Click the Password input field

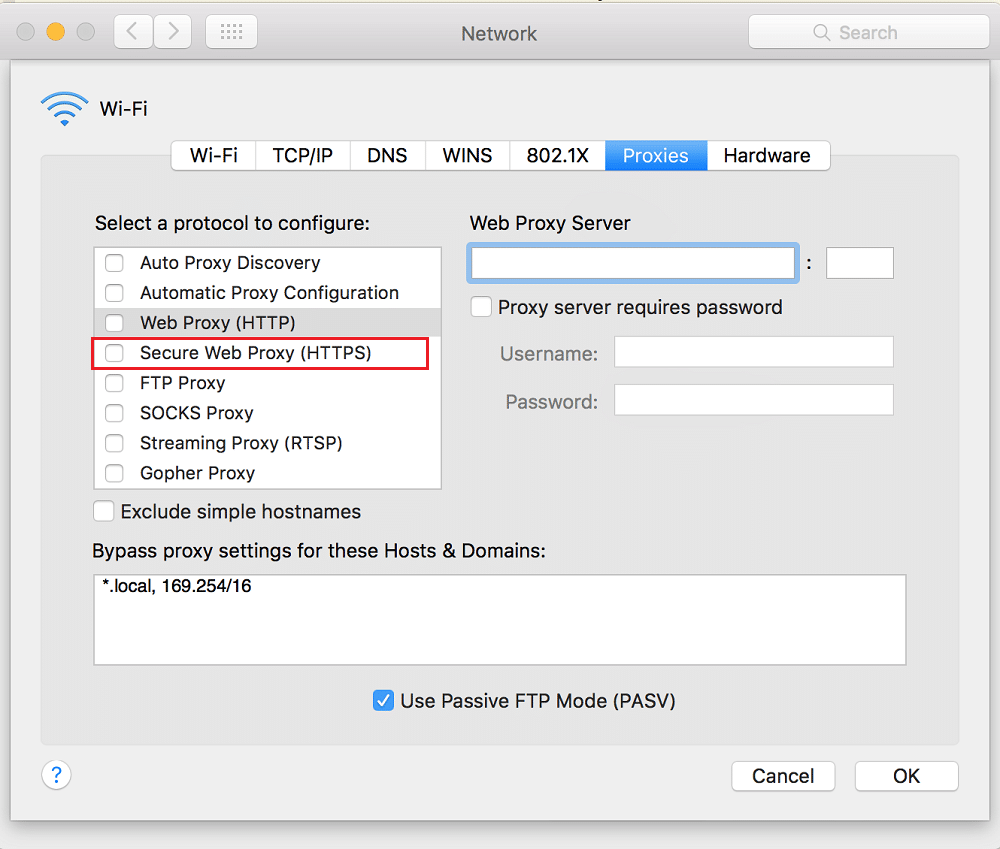754,400
